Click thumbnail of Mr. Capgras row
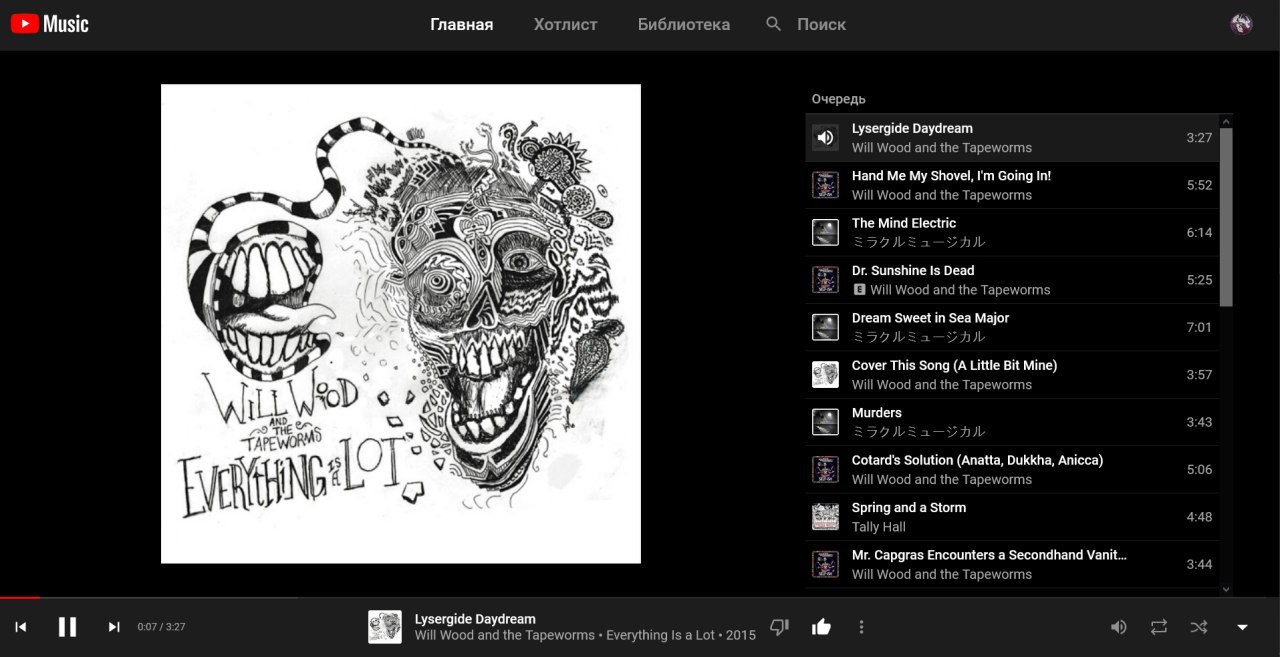1280x657 pixels. [x=825, y=564]
